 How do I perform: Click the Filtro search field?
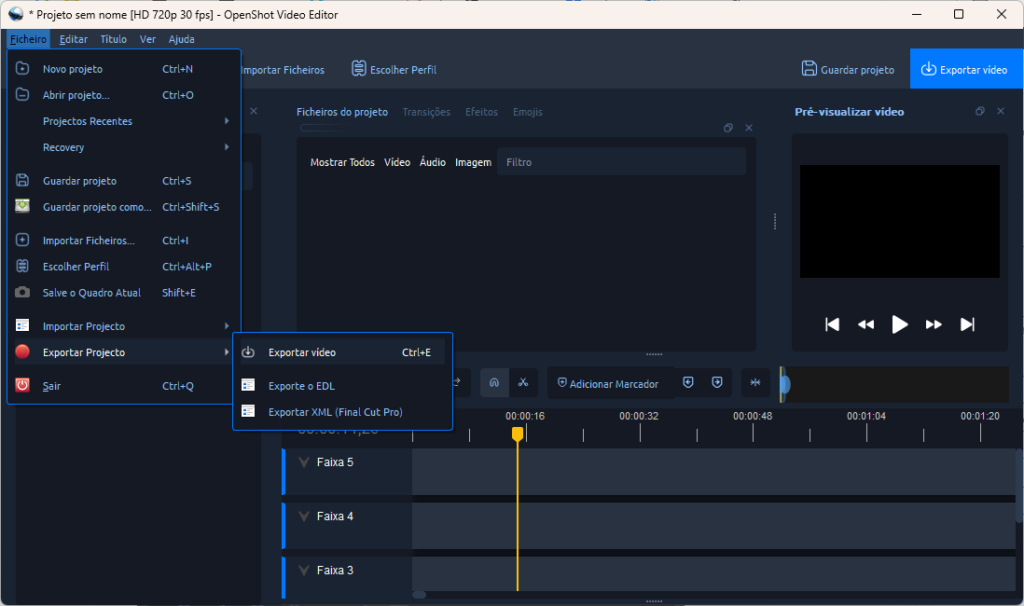620,162
